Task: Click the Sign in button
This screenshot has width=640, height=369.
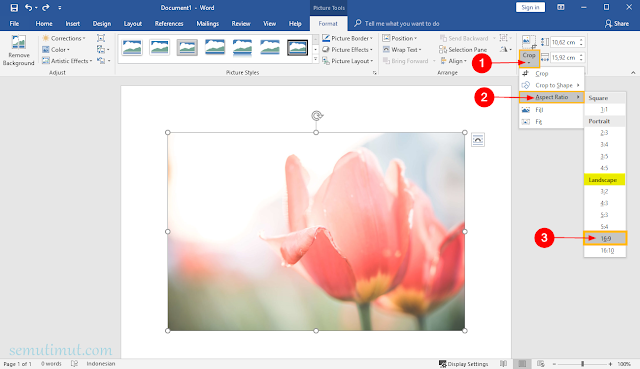Action: [x=530, y=7]
